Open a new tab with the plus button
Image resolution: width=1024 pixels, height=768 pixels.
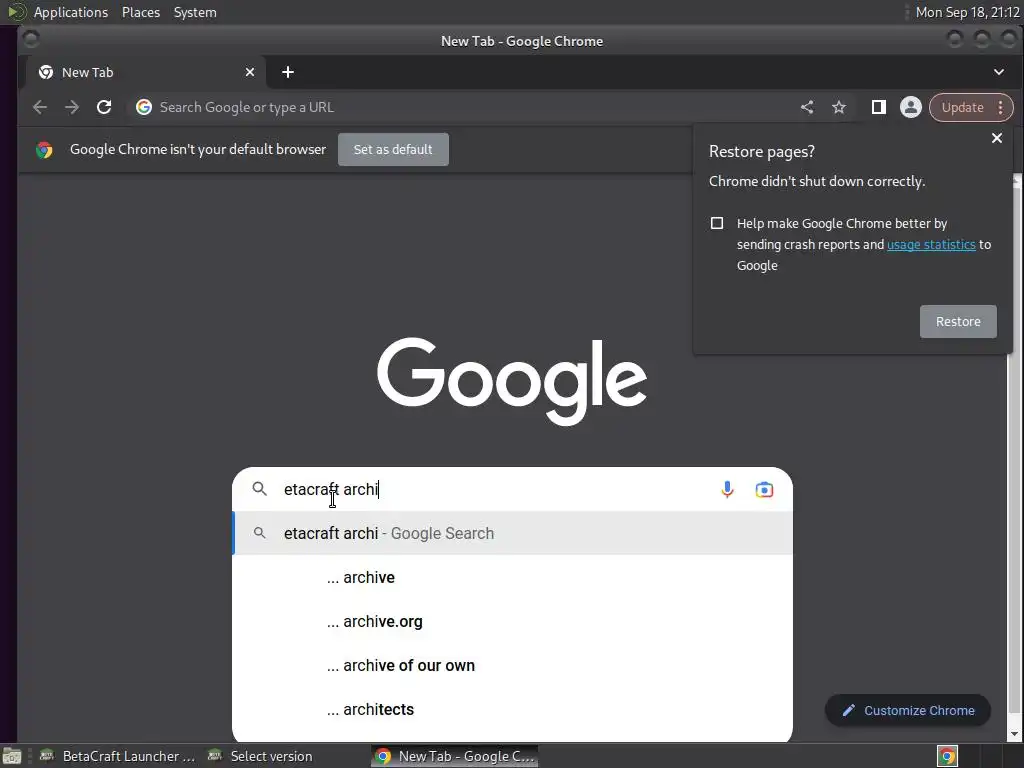[x=287, y=72]
